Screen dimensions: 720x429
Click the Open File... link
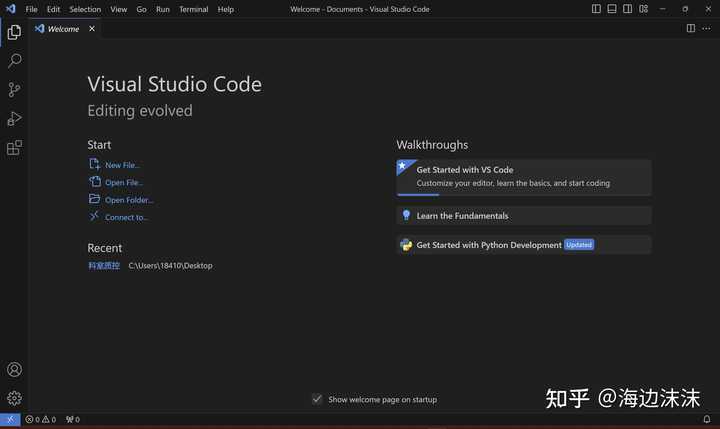click(x=124, y=182)
